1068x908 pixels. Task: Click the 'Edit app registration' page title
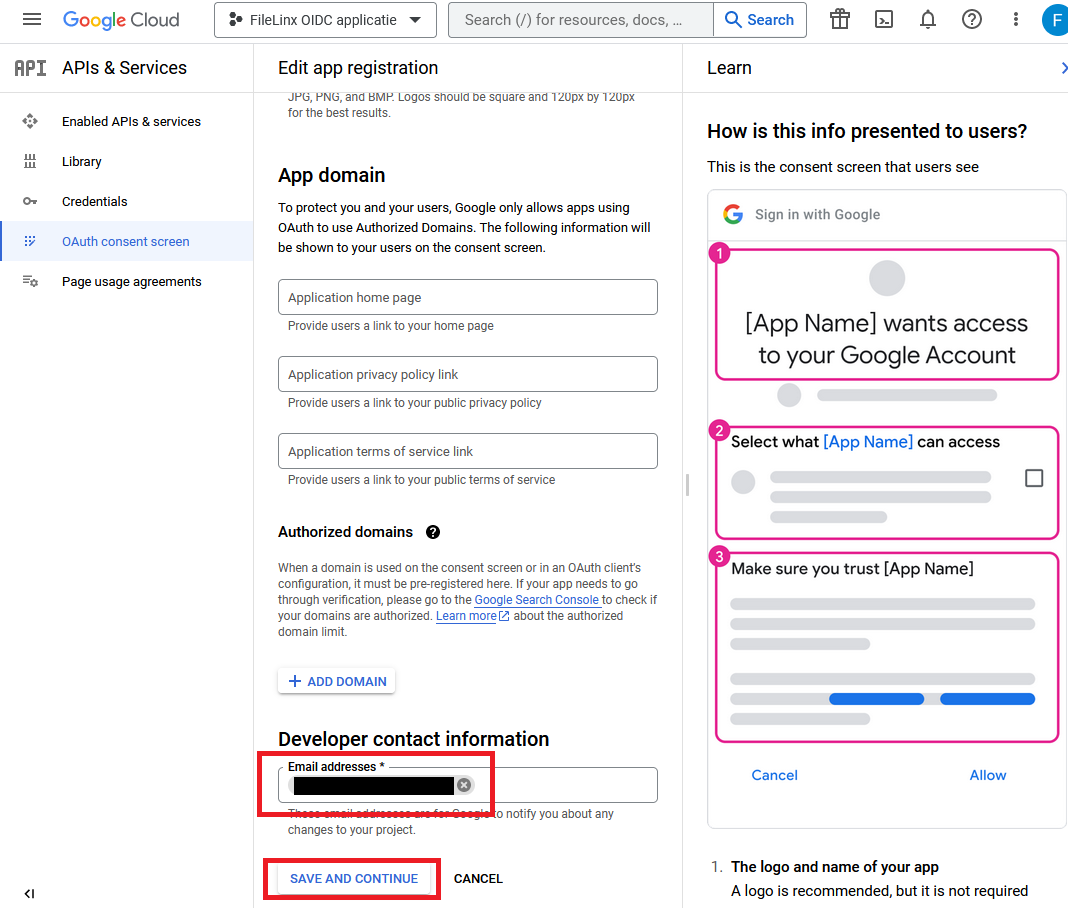[358, 68]
